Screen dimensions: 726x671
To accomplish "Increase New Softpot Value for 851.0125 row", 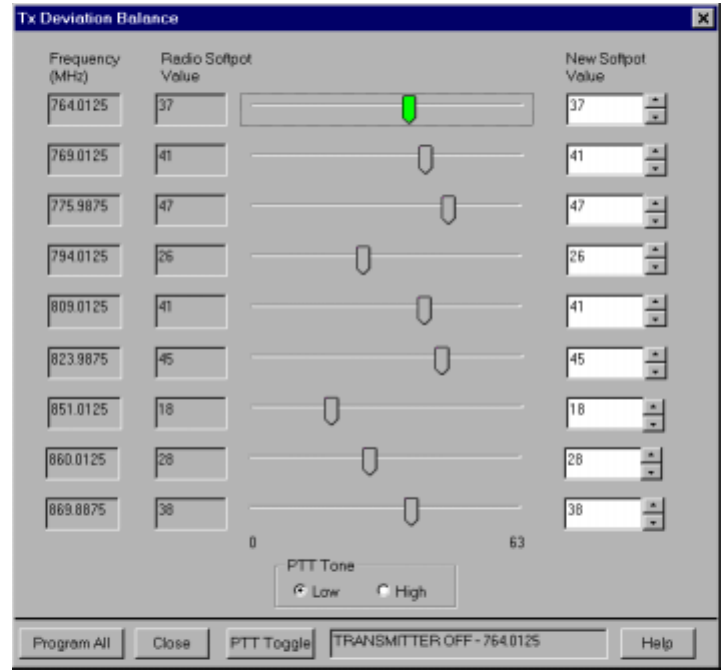I will [x=653, y=407].
